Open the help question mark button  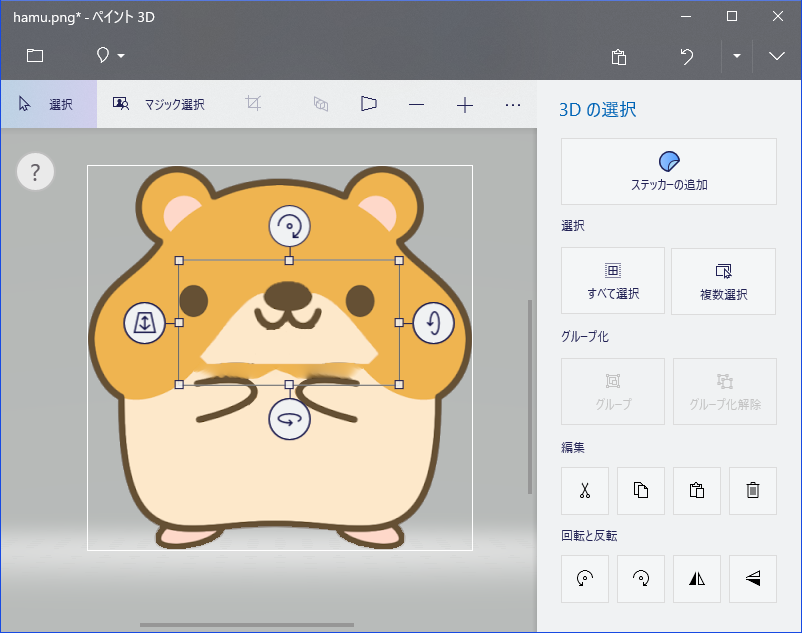35,172
